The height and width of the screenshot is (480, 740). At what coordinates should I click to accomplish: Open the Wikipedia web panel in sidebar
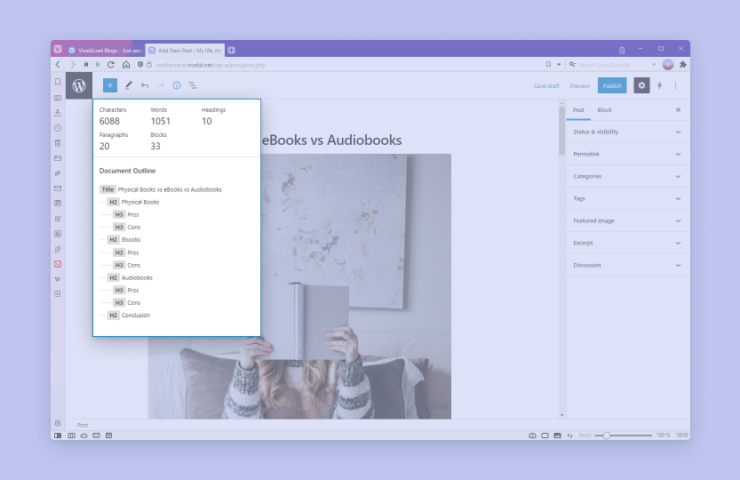pos(58,279)
